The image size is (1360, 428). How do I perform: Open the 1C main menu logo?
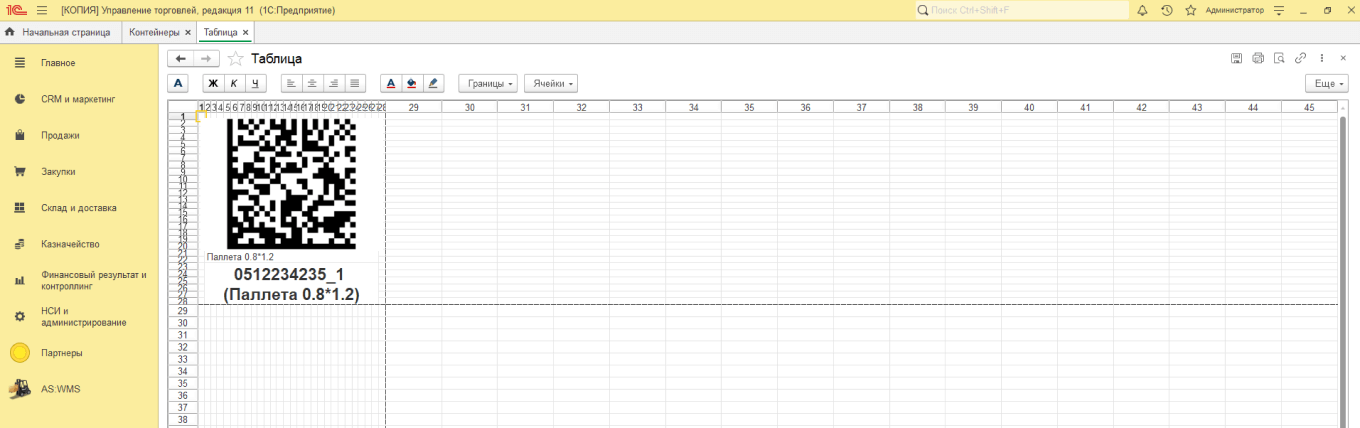[15, 10]
